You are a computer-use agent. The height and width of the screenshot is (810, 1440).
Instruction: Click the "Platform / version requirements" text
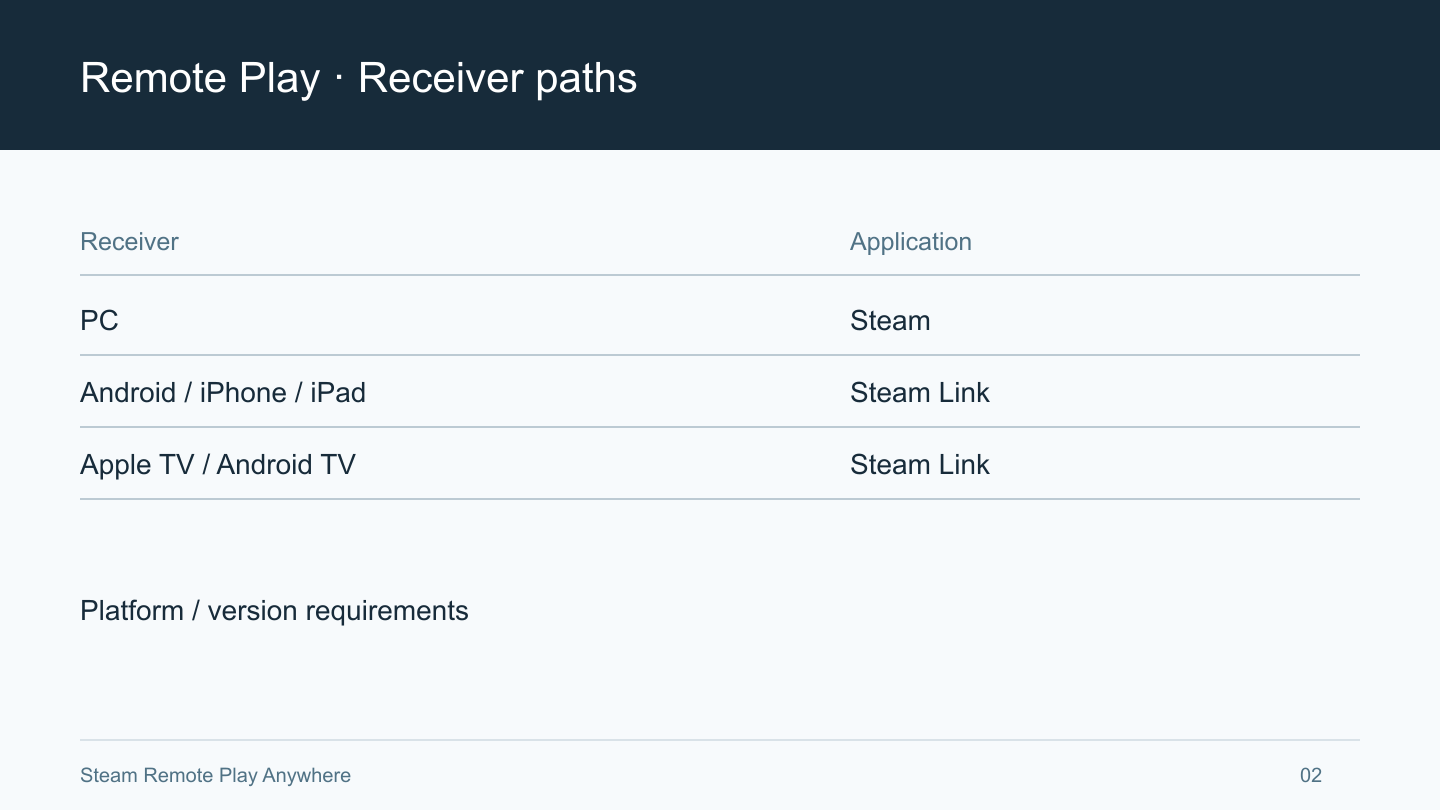point(274,611)
